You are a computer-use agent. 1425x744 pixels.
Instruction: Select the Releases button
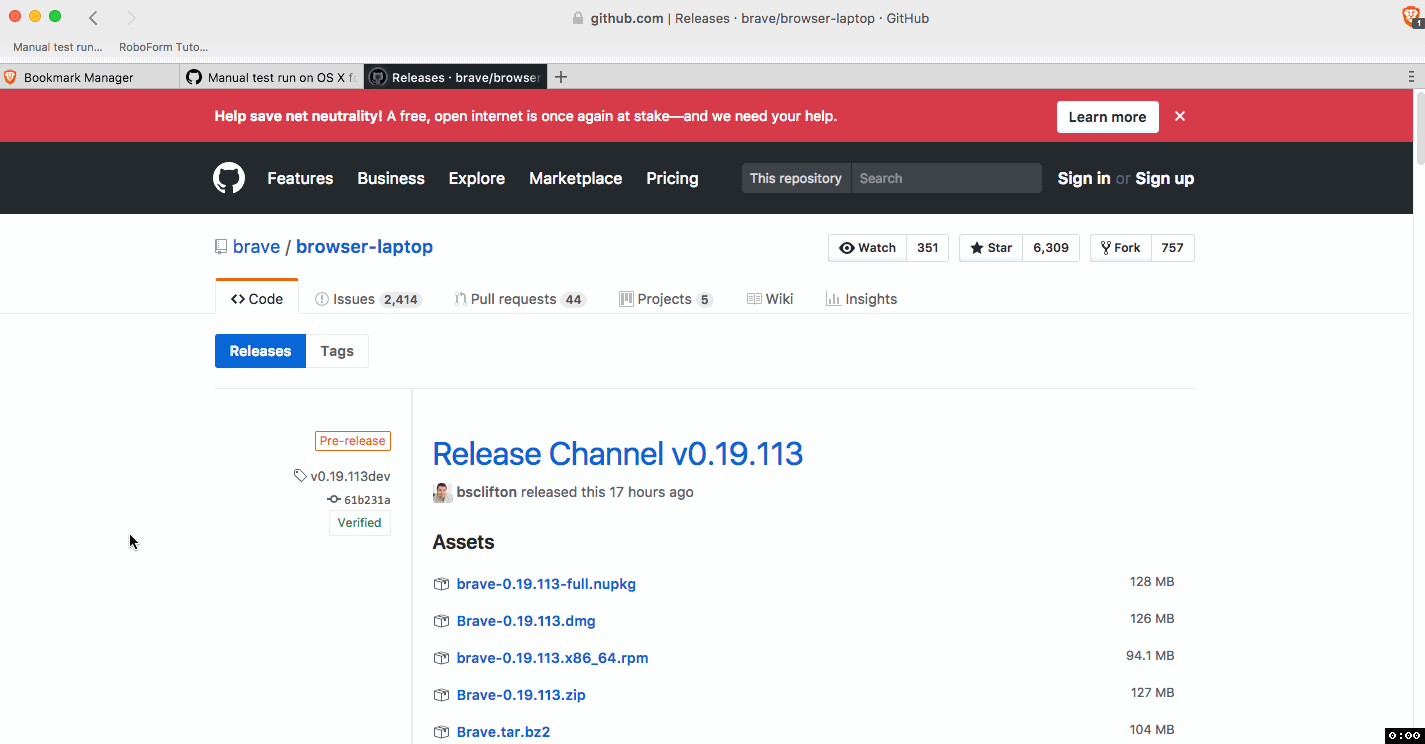[260, 351]
